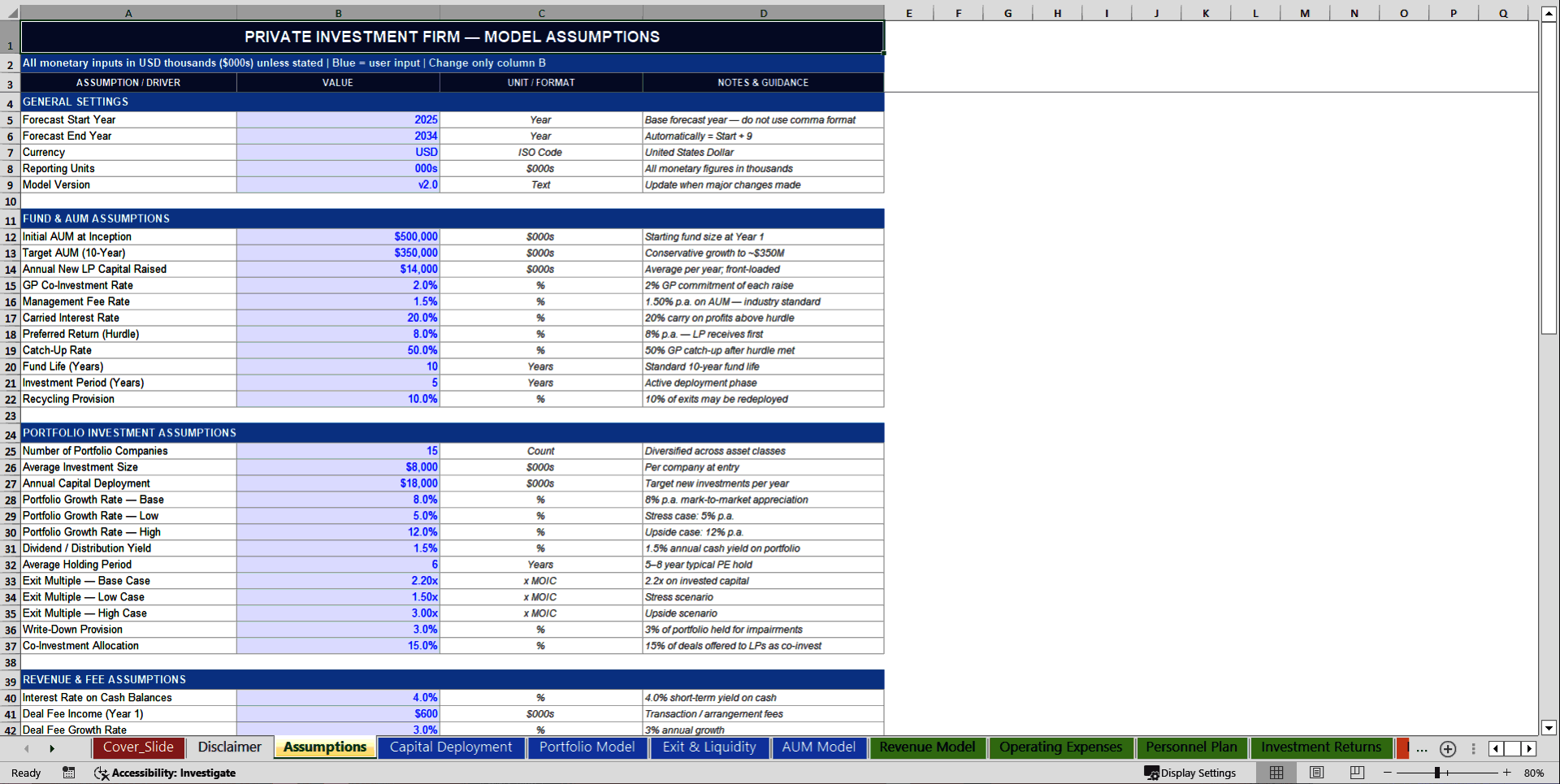Start macro recording from the status bar icon

pos(69,773)
